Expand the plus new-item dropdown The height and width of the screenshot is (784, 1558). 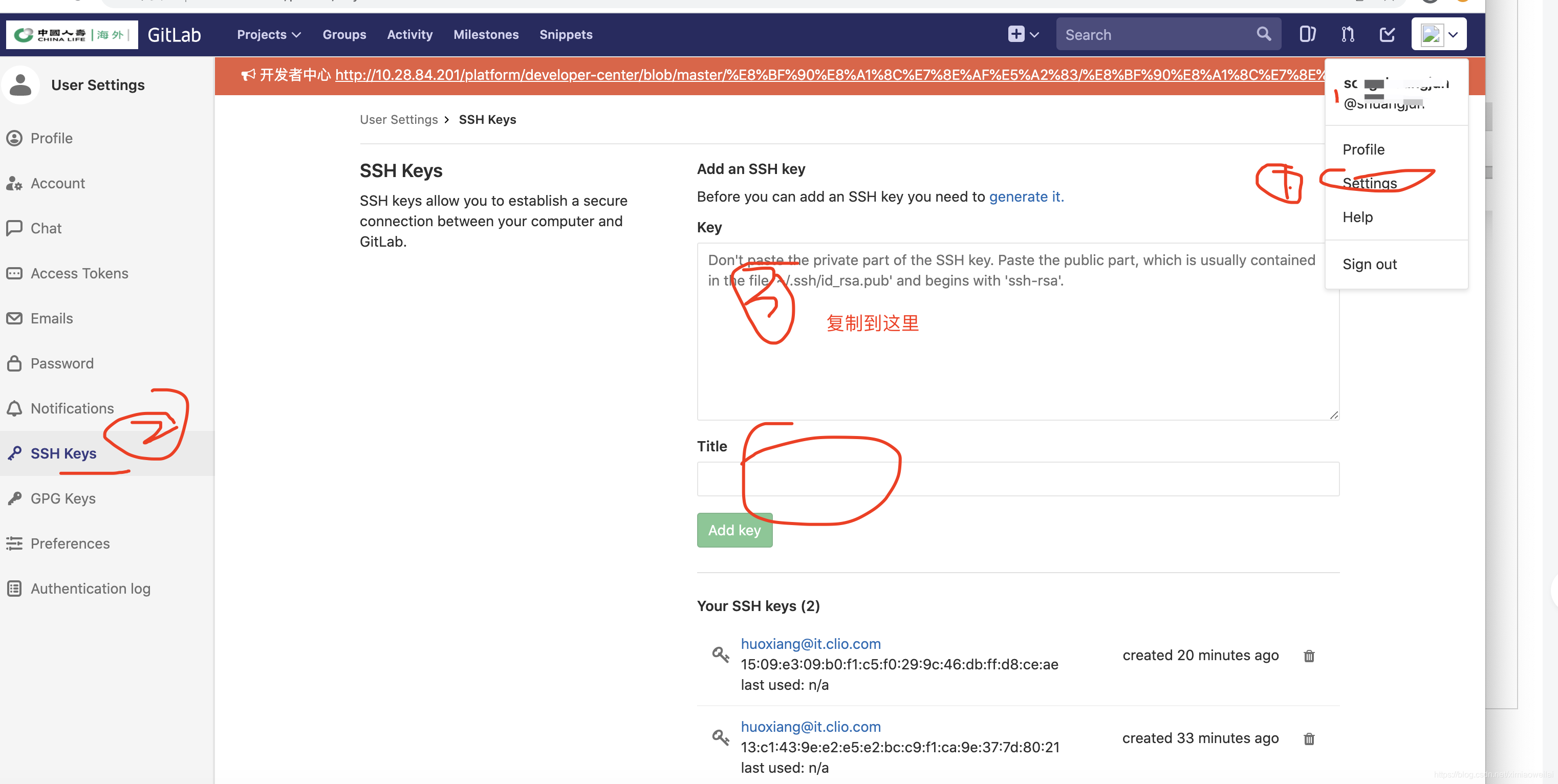pos(1022,34)
